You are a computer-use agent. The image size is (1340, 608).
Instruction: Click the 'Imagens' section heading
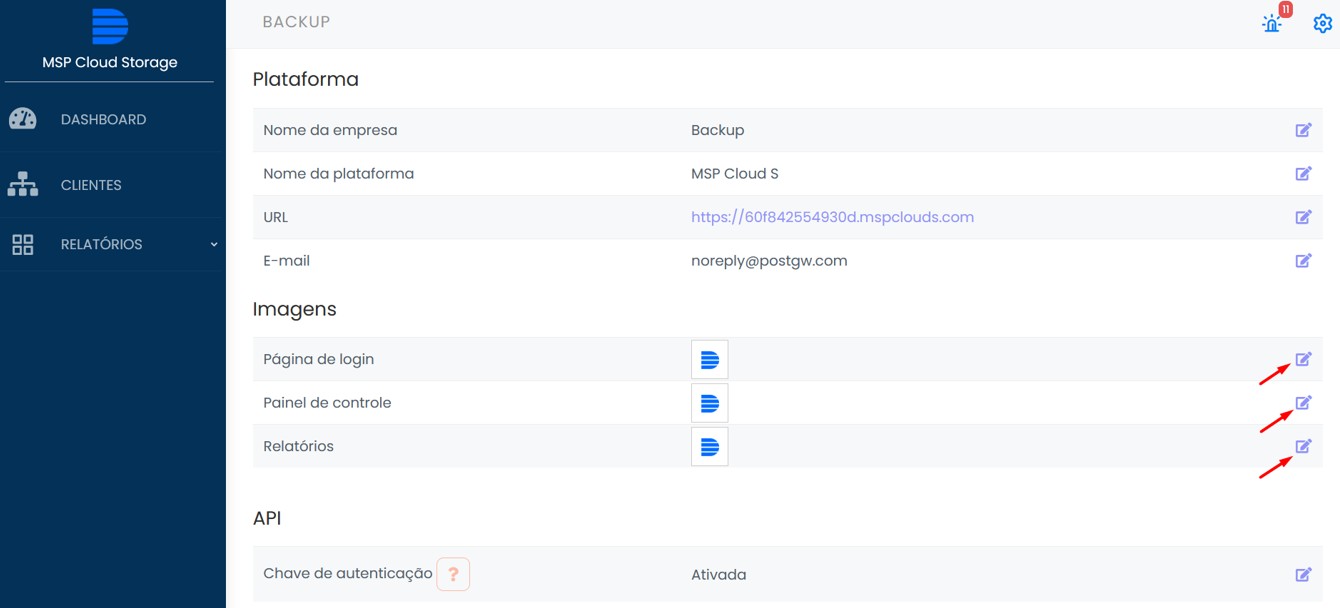pos(294,309)
